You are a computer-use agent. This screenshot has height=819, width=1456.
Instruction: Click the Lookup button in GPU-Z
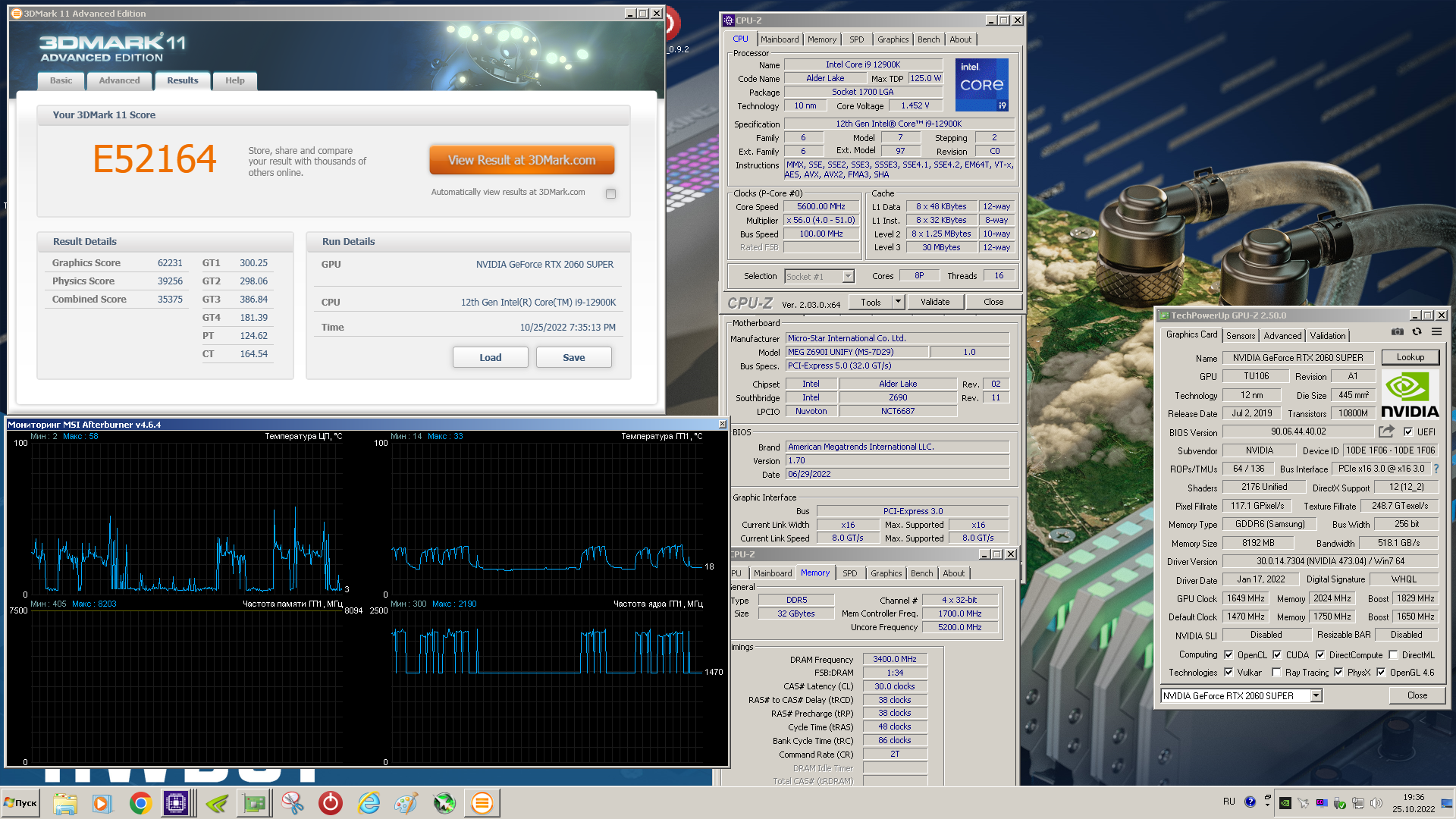click(x=1410, y=357)
